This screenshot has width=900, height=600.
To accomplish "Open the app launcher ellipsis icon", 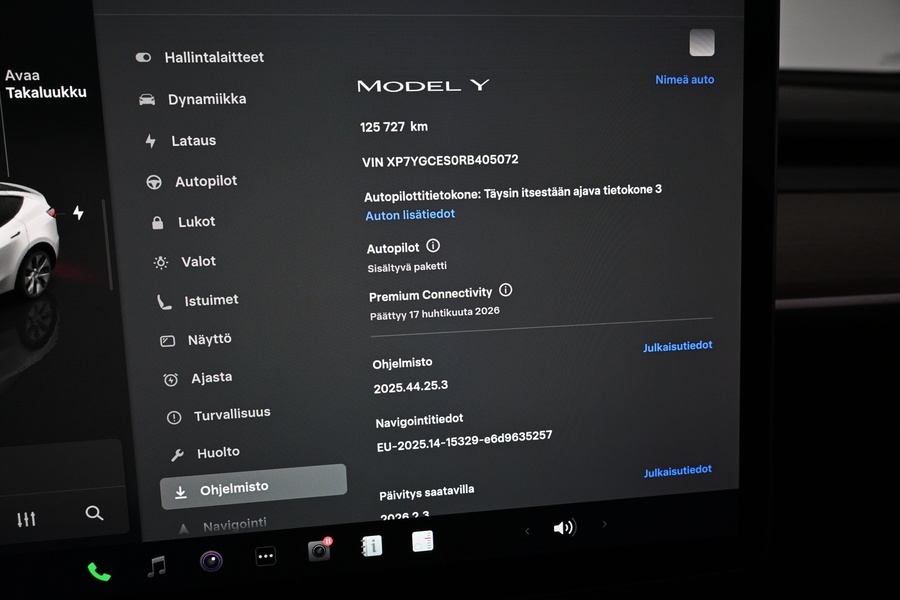I will click(x=264, y=556).
